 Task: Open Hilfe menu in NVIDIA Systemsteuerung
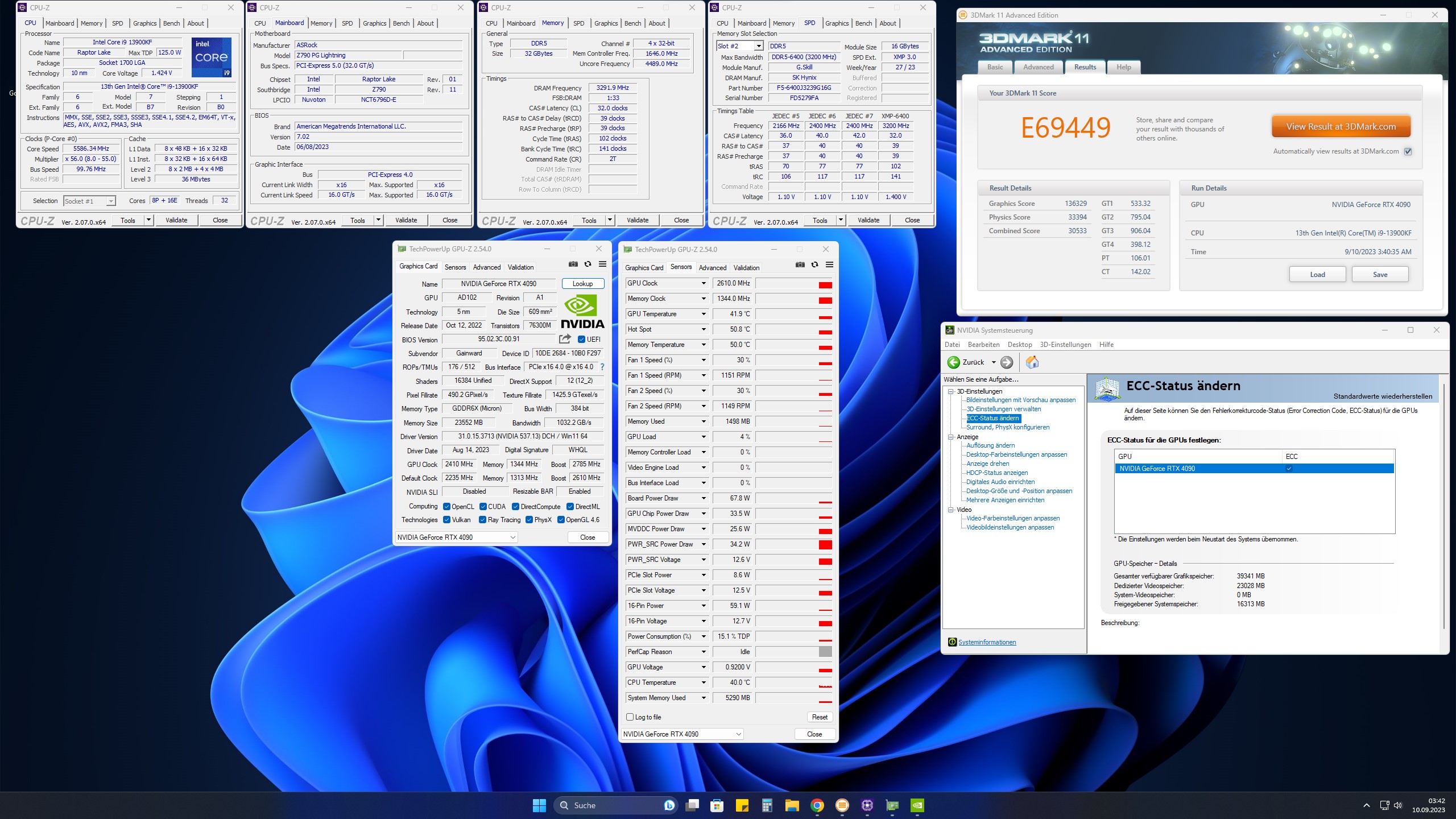(x=1106, y=345)
